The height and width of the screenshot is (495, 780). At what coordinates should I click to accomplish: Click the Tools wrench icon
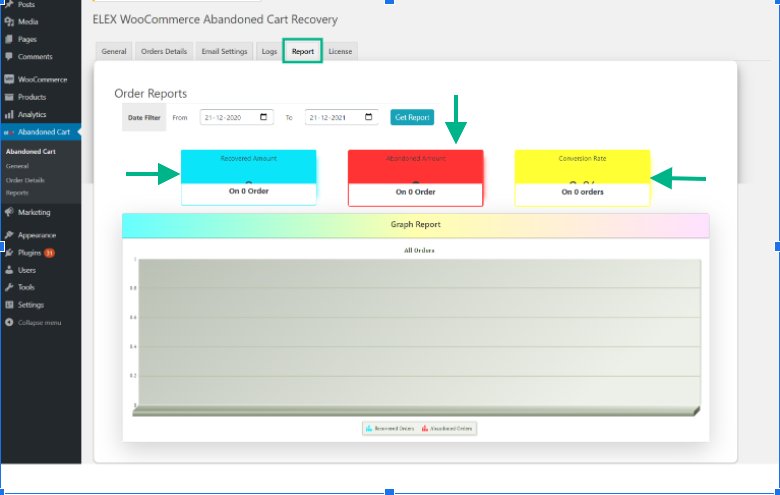tap(9, 288)
